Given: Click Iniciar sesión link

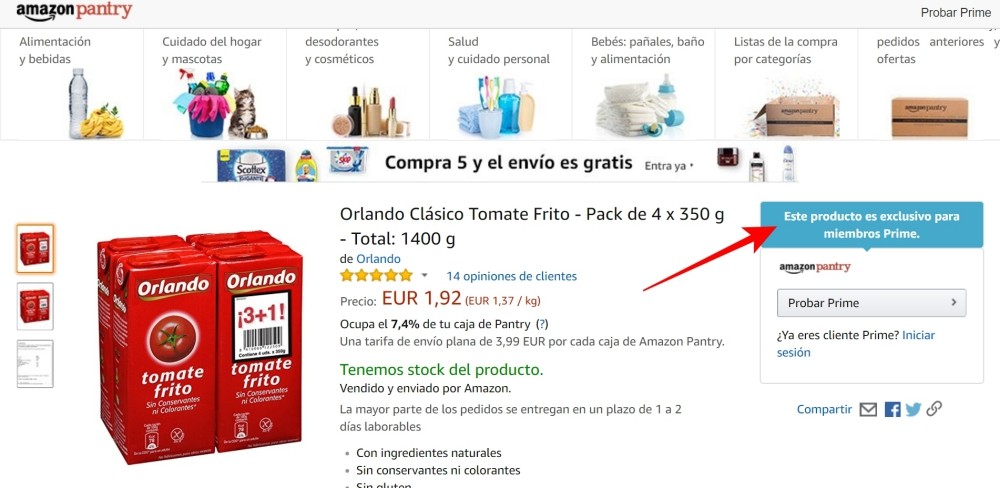Looking at the screenshot, I should [856, 344].
